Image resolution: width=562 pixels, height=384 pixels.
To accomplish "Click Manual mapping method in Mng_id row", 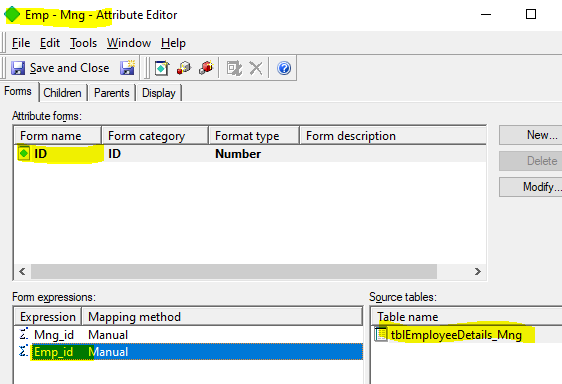I will 108,335.
